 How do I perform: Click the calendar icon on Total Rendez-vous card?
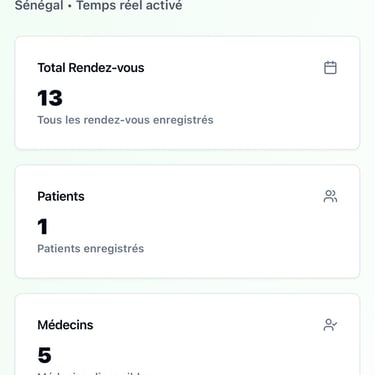pyautogui.click(x=330, y=68)
